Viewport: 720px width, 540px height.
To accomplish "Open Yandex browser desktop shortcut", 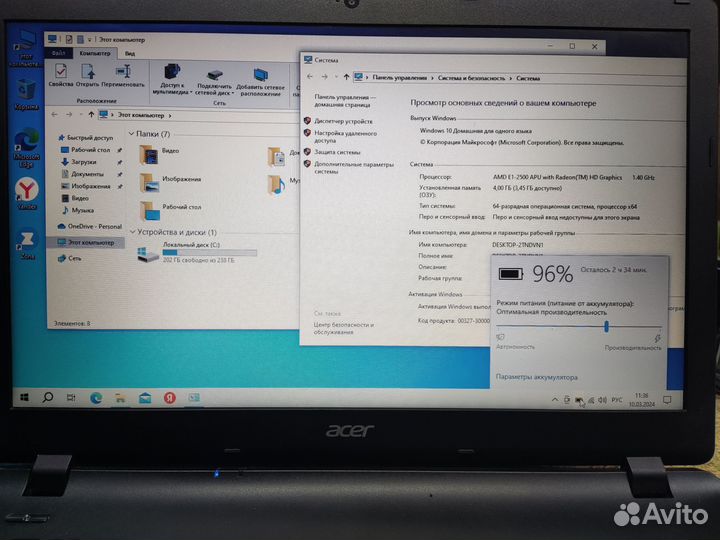I will 27,194.
